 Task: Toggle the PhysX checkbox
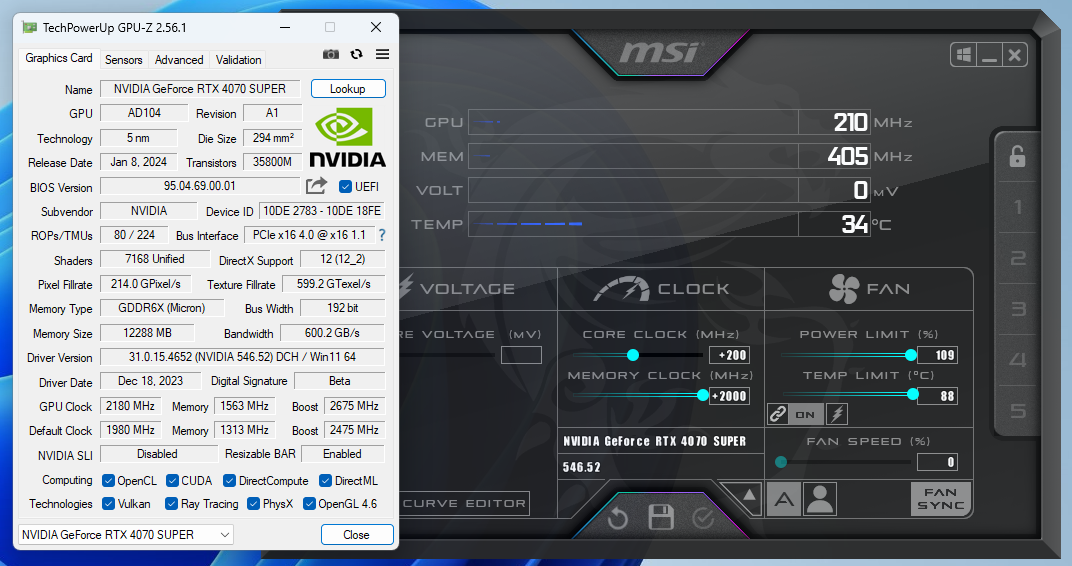click(254, 503)
